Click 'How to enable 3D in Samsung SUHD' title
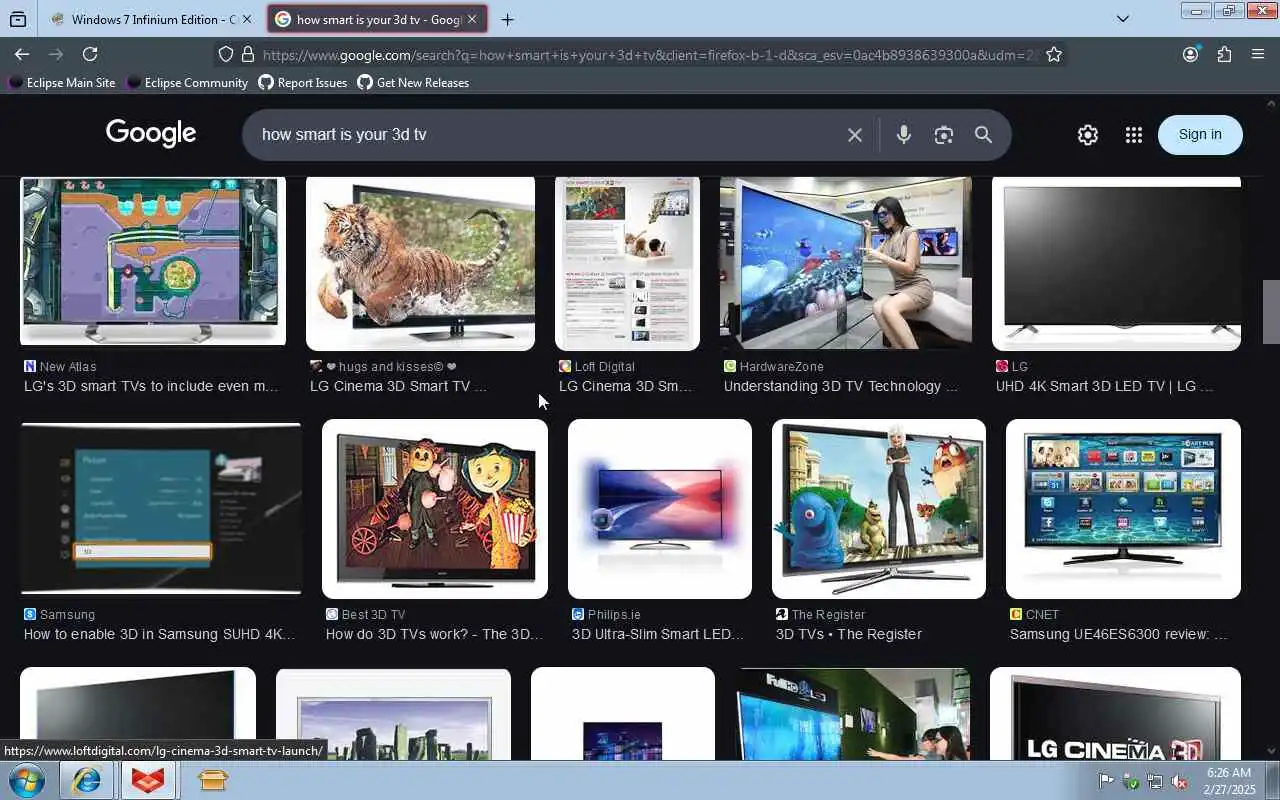The width and height of the screenshot is (1280, 800). tap(160, 634)
